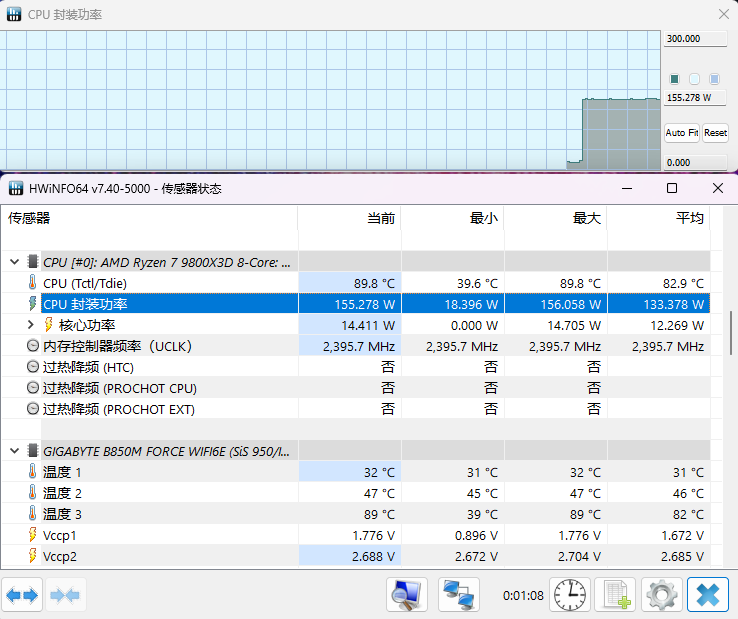Expand the 核心功率 row
This screenshot has height=619, width=738.
(x=32, y=325)
